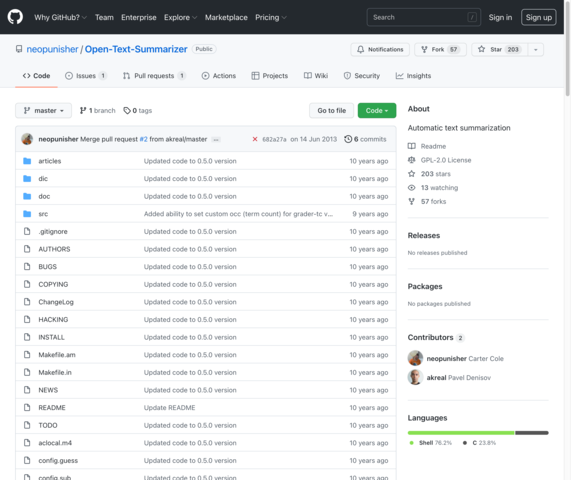
Task: Click the Readme book icon
Action: pyautogui.click(x=411, y=146)
